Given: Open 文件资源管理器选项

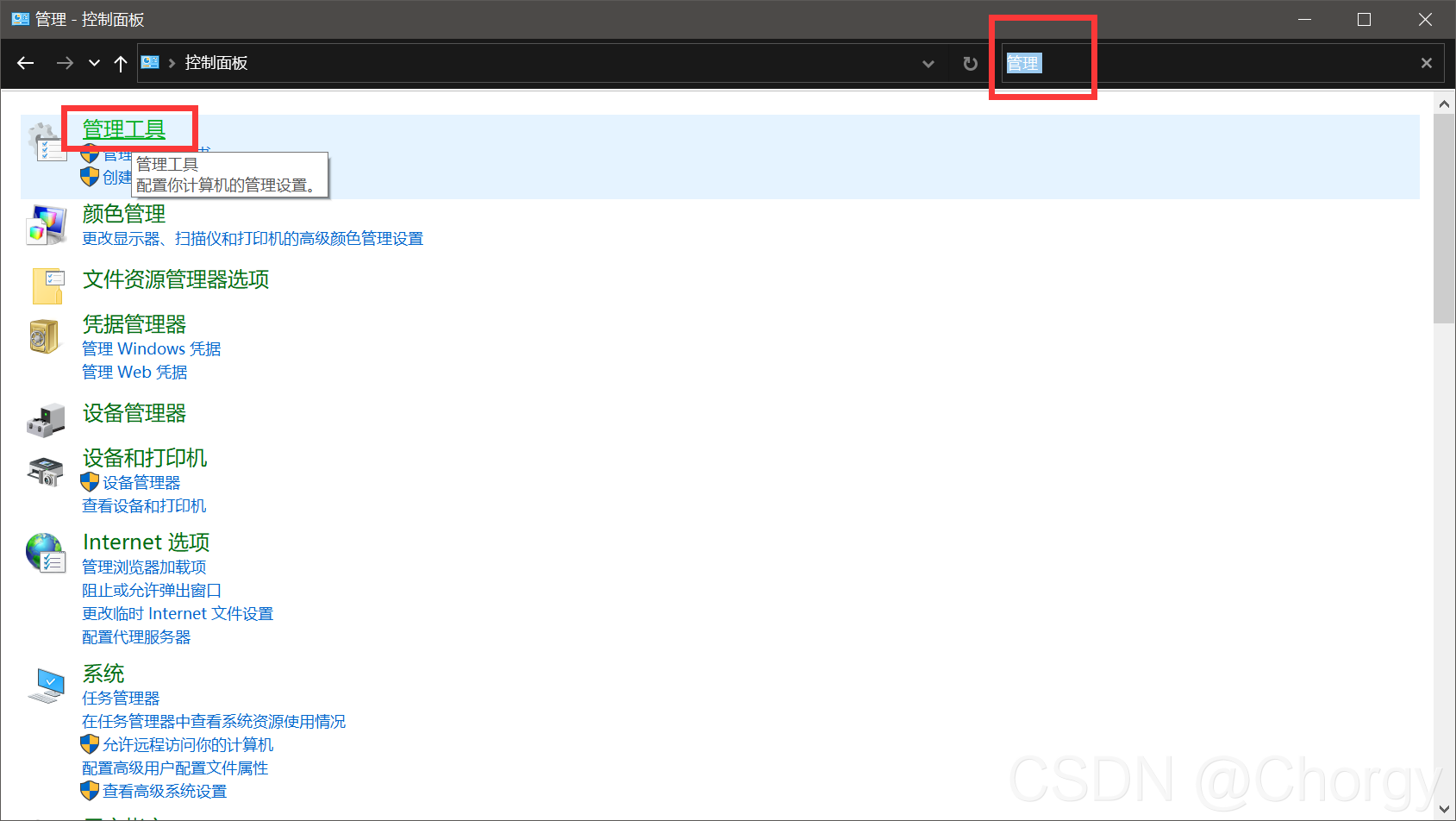Looking at the screenshot, I should [x=176, y=279].
